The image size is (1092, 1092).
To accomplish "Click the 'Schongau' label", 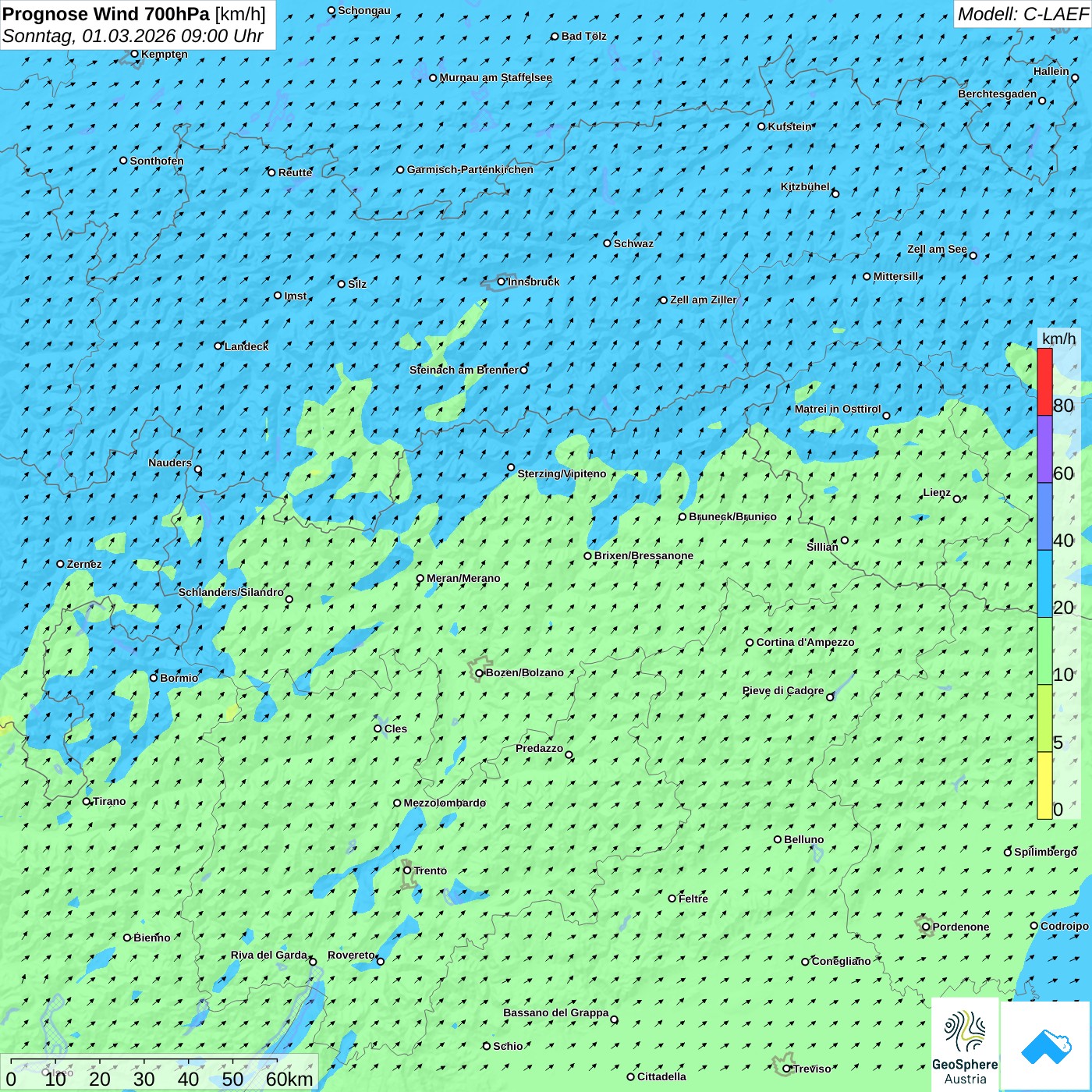I will [364, 10].
